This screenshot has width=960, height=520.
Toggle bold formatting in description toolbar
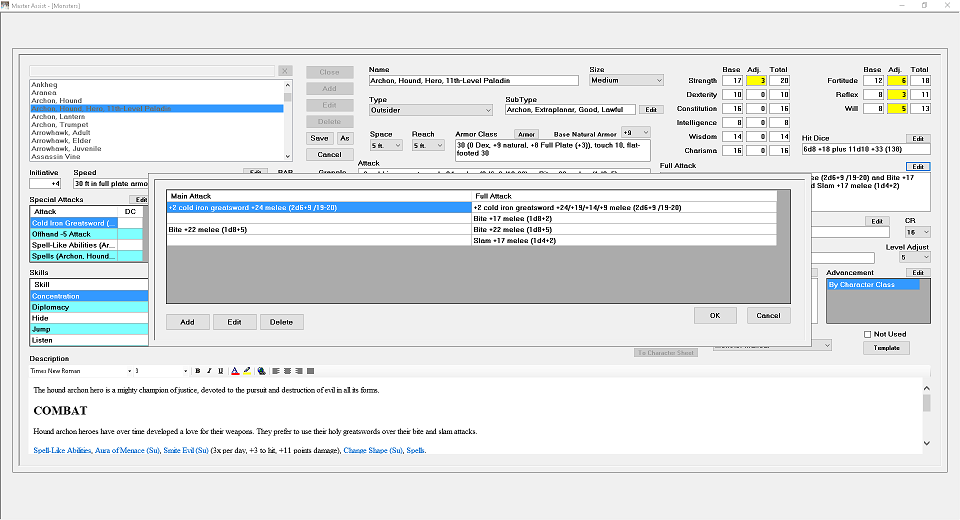pos(198,371)
